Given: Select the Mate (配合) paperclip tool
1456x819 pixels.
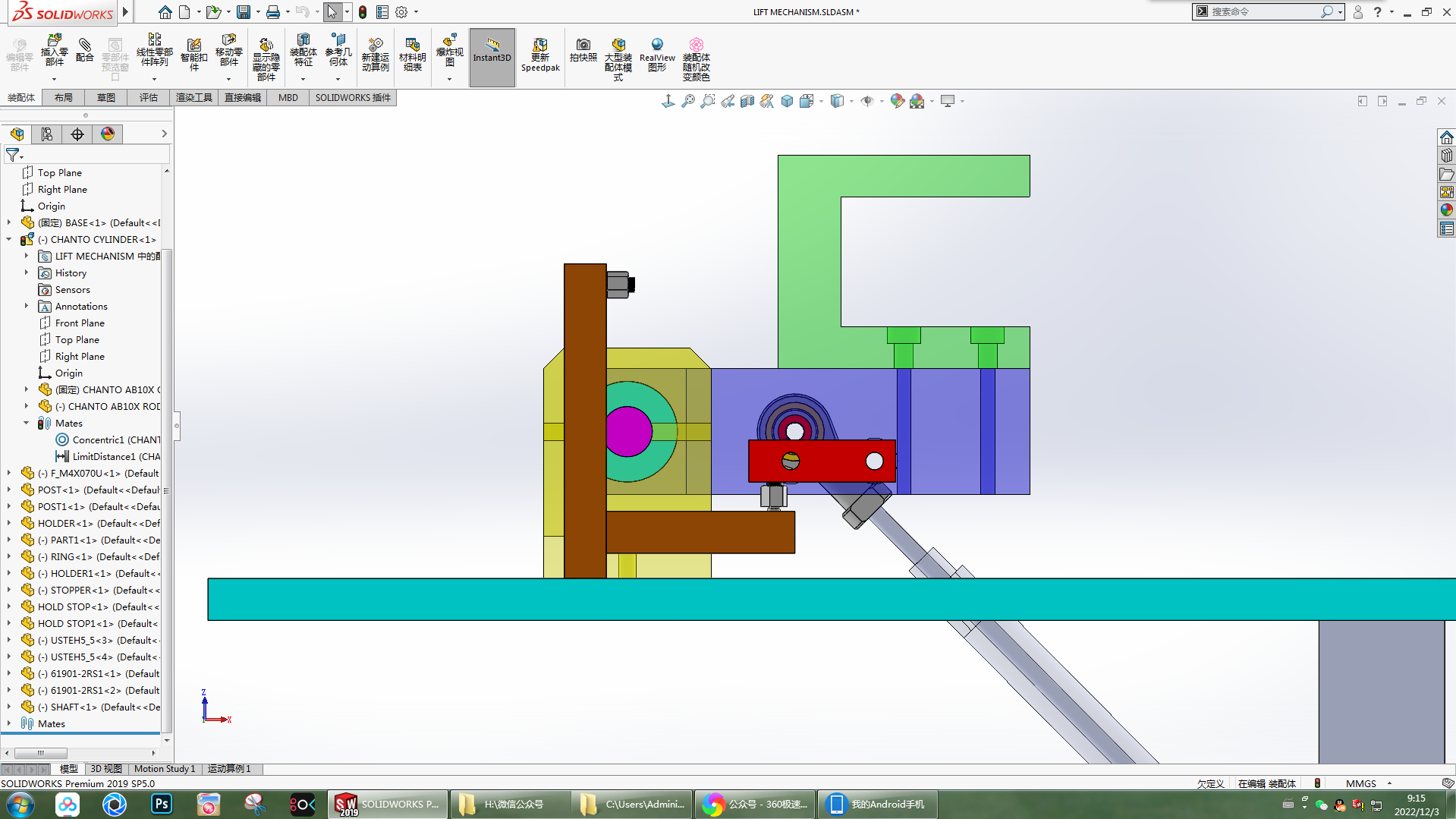Looking at the screenshot, I should coord(85,50).
